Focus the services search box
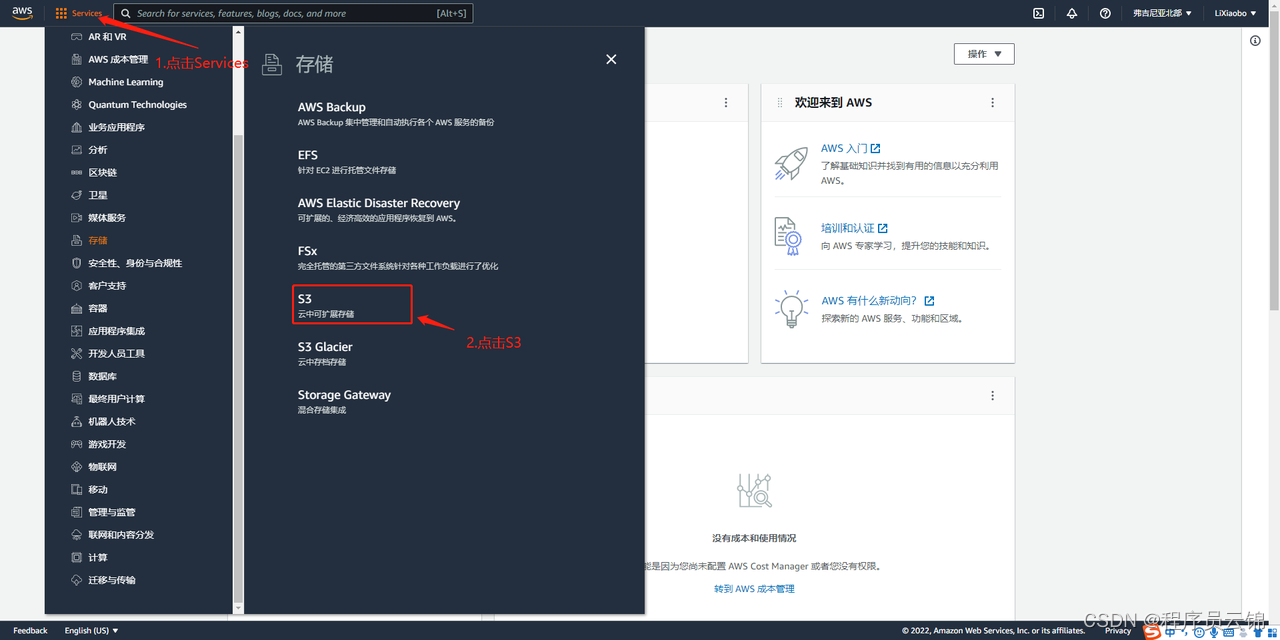The width and height of the screenshot is (1280, 640). (x=293, y=13)
